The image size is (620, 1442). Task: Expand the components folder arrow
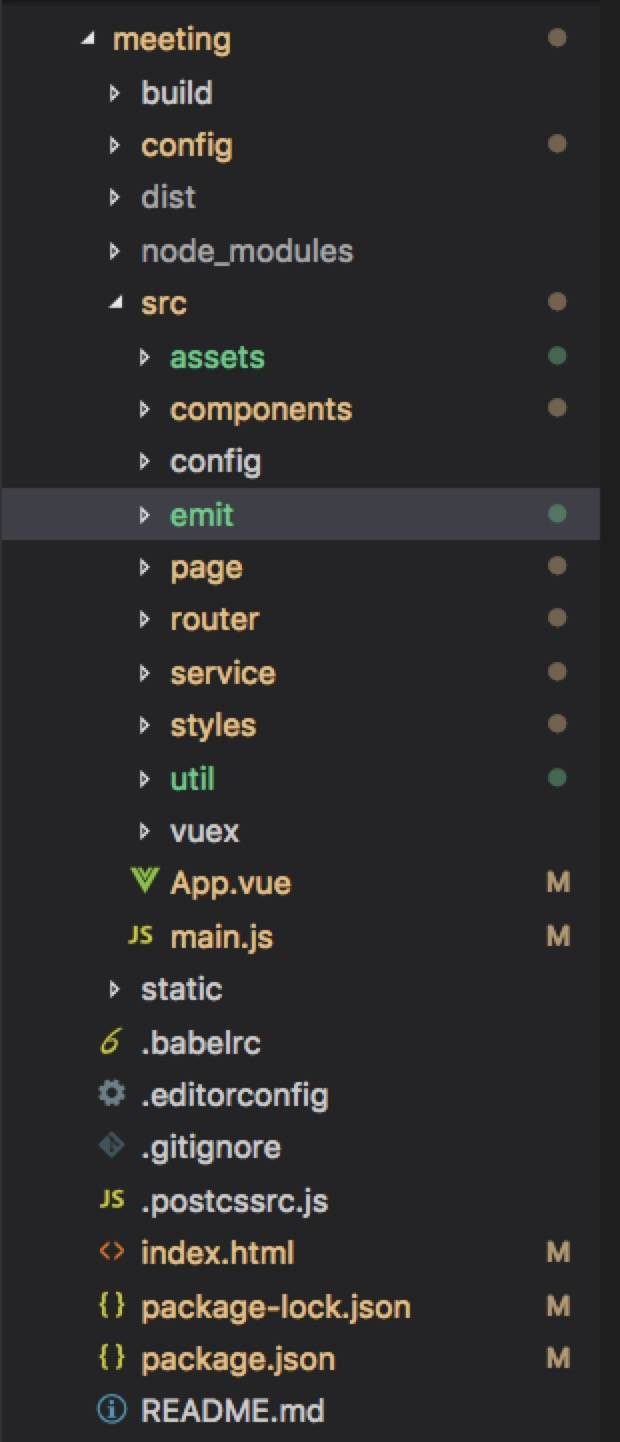[x=145, y=408]
